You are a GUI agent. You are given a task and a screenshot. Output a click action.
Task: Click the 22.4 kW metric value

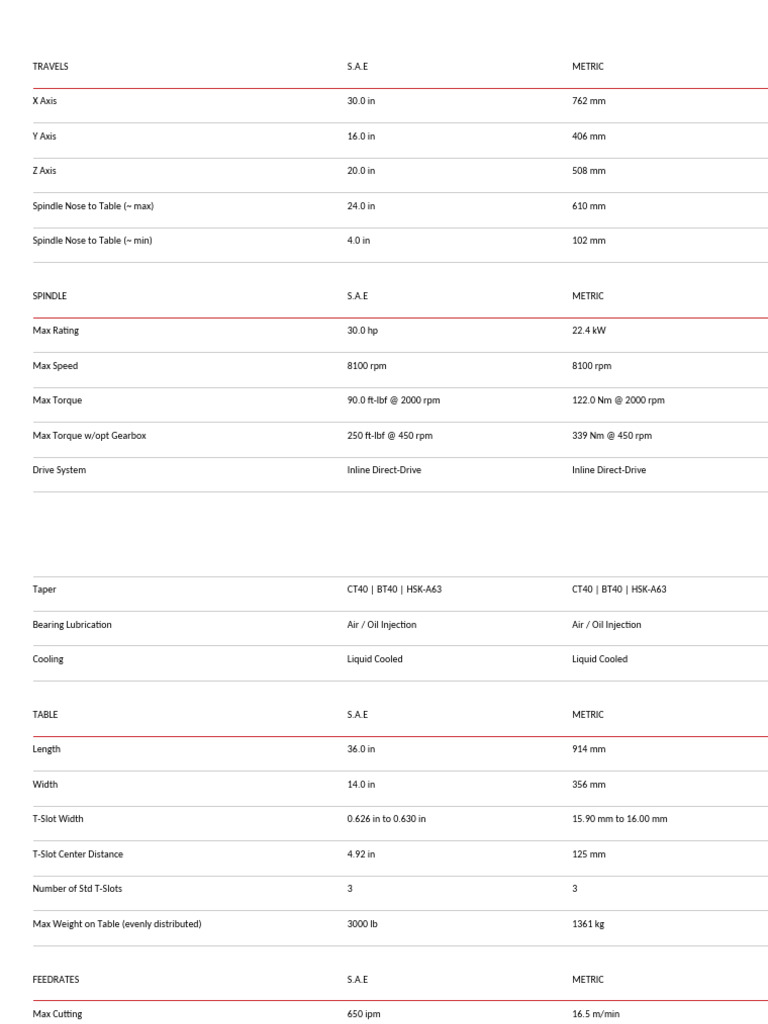pyautogui.click(x=589, y=330)
